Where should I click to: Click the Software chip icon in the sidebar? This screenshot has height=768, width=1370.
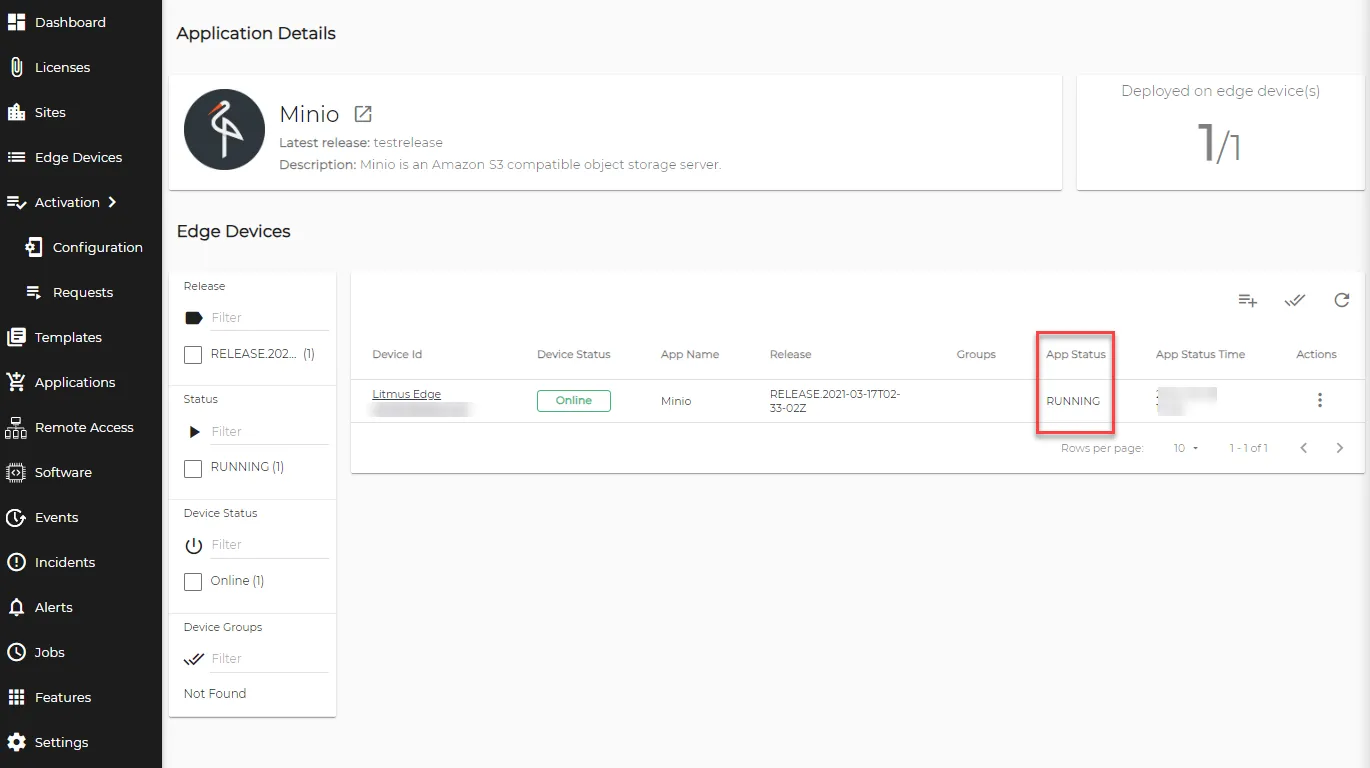tap(16, 472)
